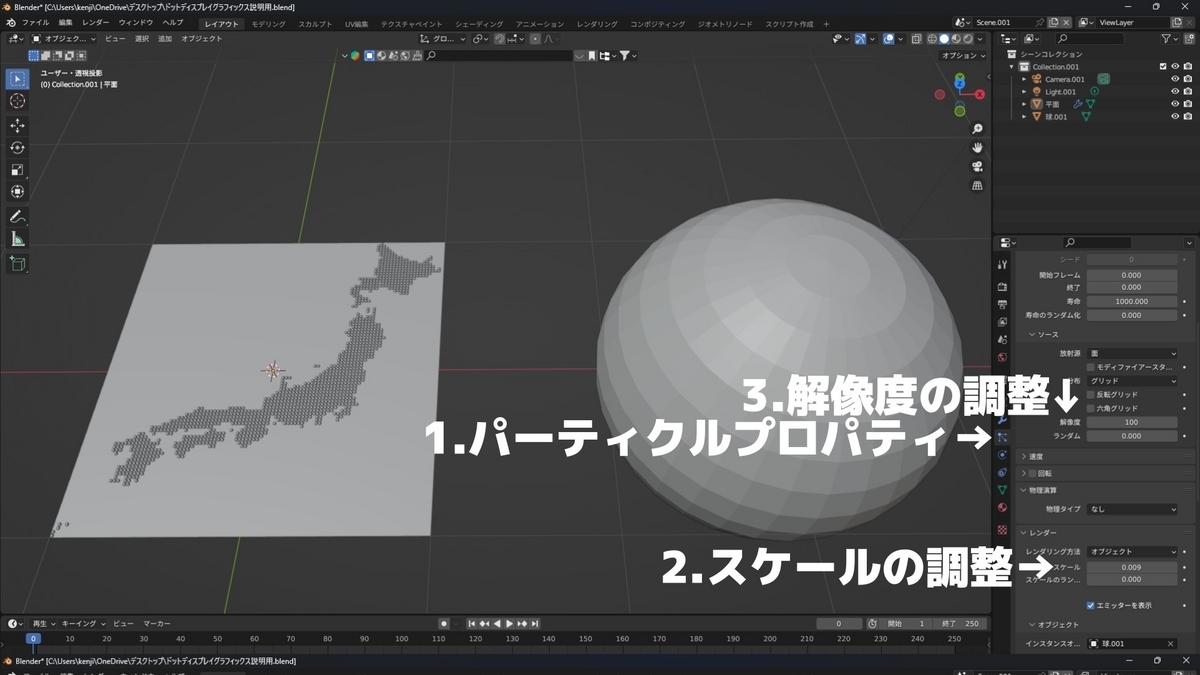Select the Measure tool
Viewport: 1200px width, 675px height.
tap(16, 240)
